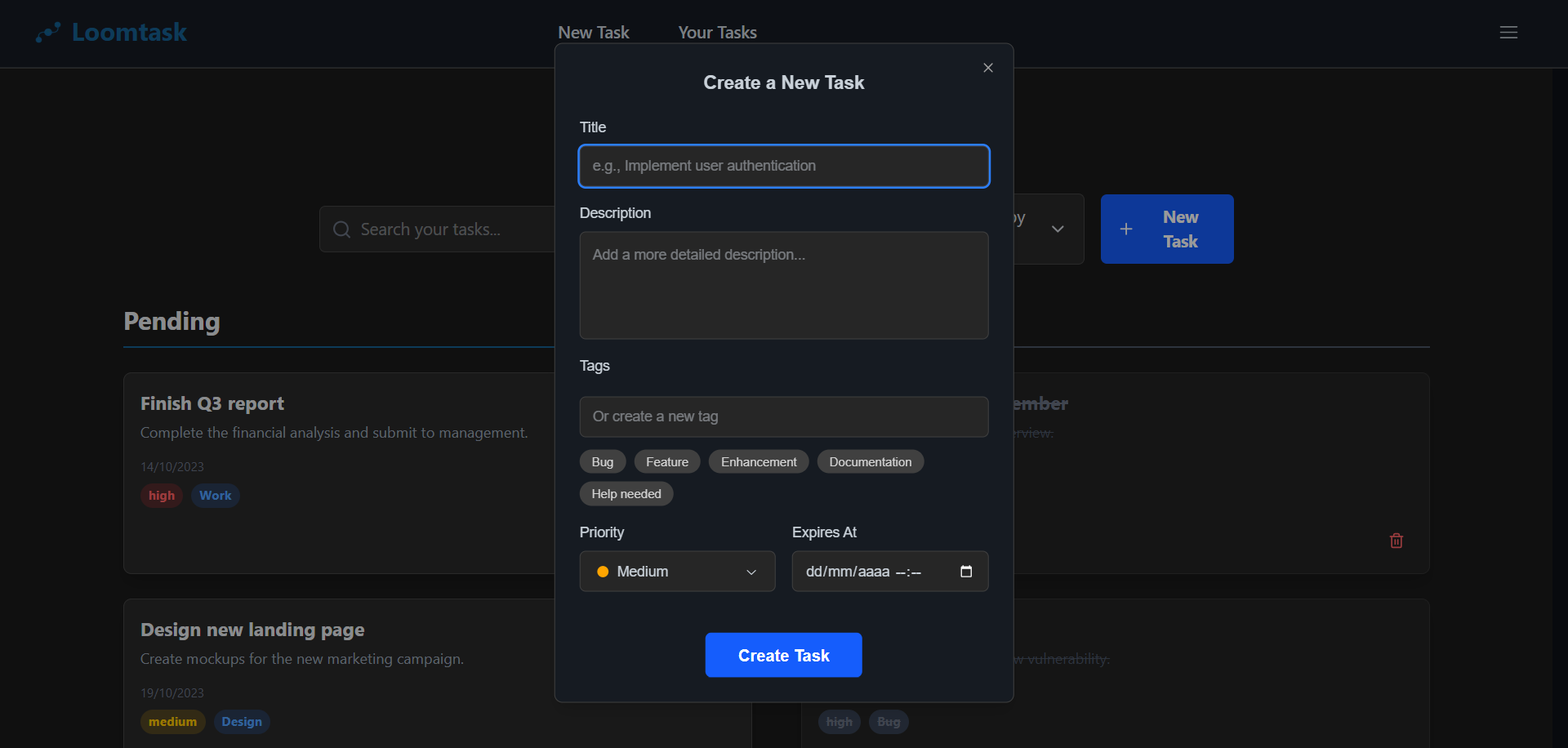
Task: Open the Priority dropdown showing Medium
Action: tap(677, 572)
